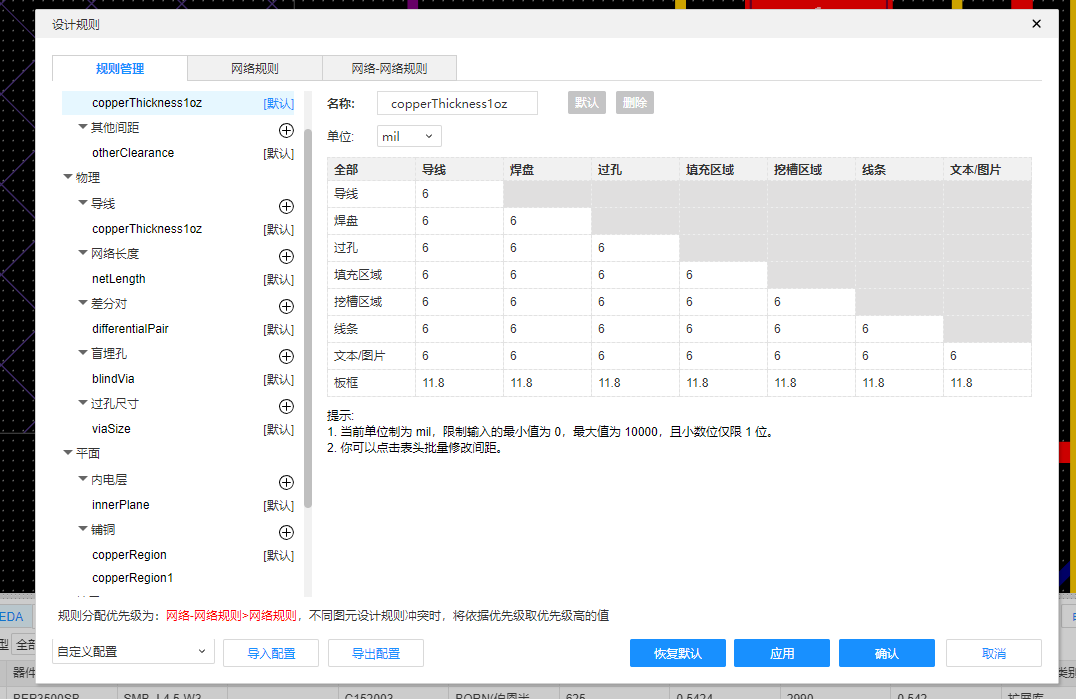
Task: Open the 自定义配置 dropdown
Action: click(133, 652)
